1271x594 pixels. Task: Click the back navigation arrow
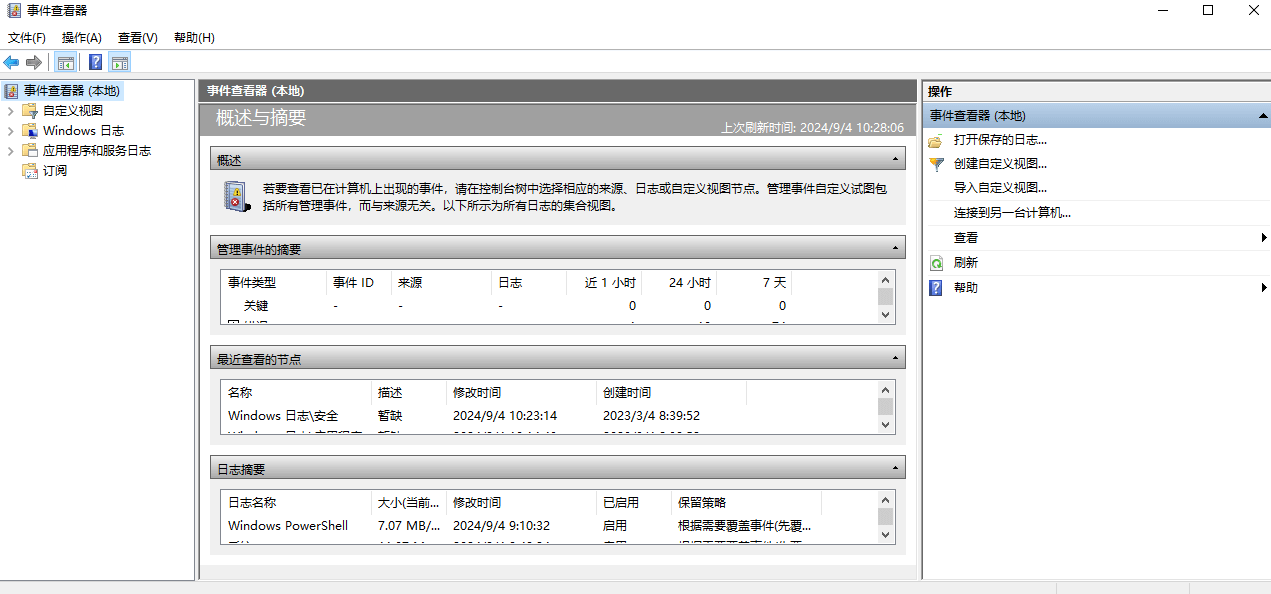coord(11,61)
